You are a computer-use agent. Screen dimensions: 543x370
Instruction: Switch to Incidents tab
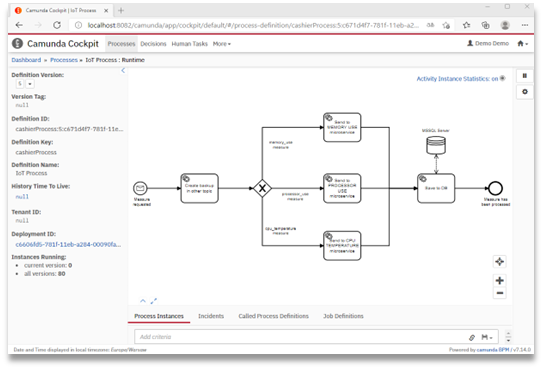tap(211, 316)
